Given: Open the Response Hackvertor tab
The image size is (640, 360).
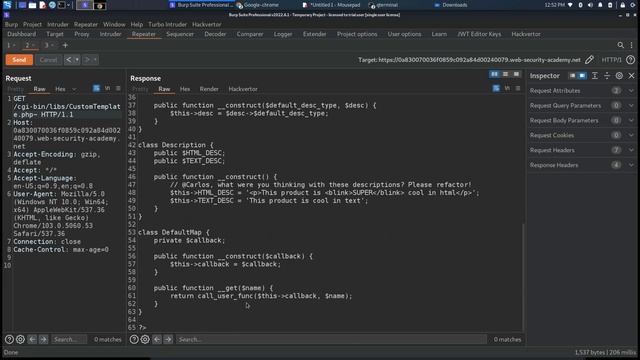Looking at the screenshot, I should click(243, 89).
